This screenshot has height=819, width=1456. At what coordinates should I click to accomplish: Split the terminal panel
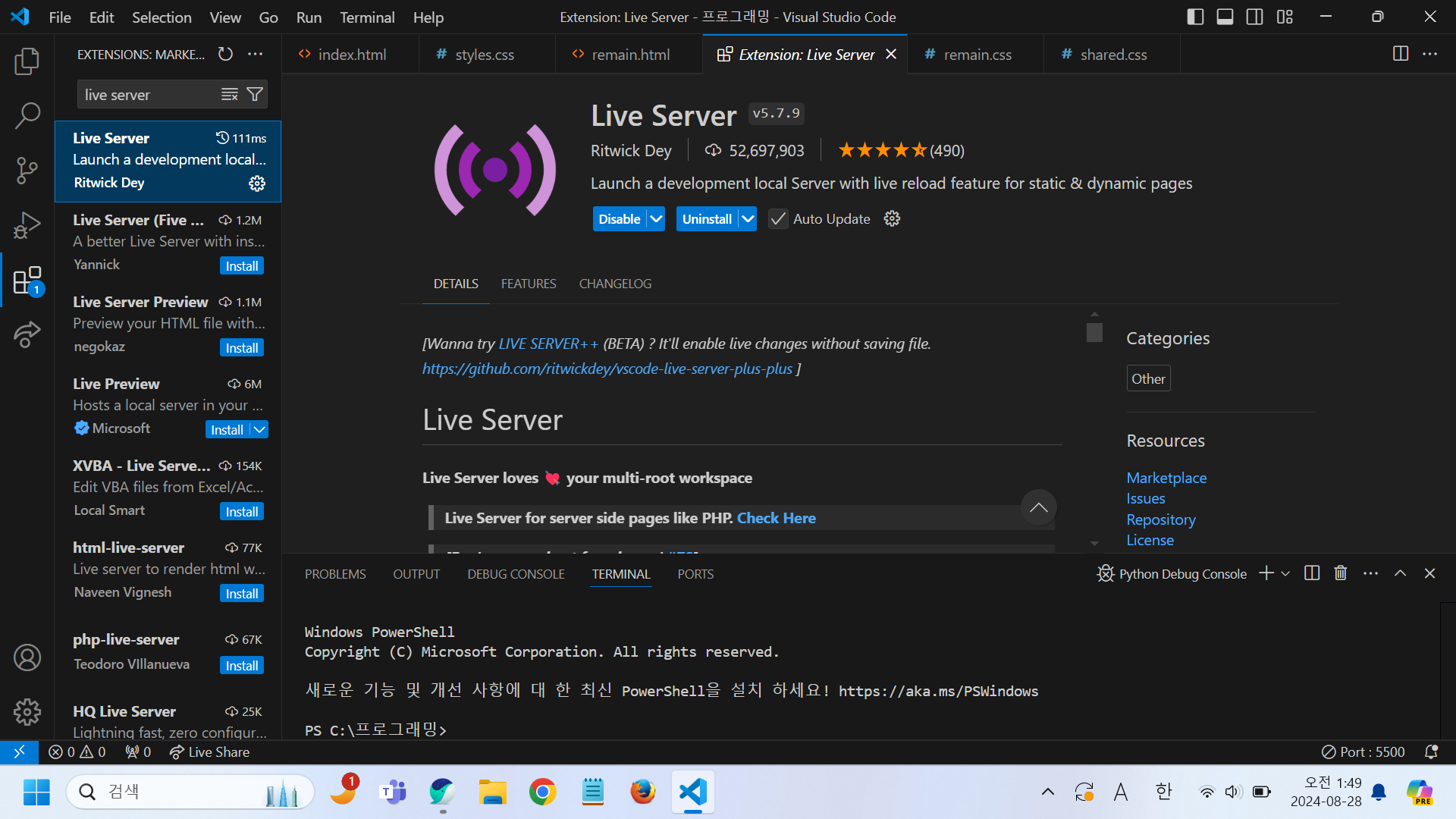tap(1312, 573)
